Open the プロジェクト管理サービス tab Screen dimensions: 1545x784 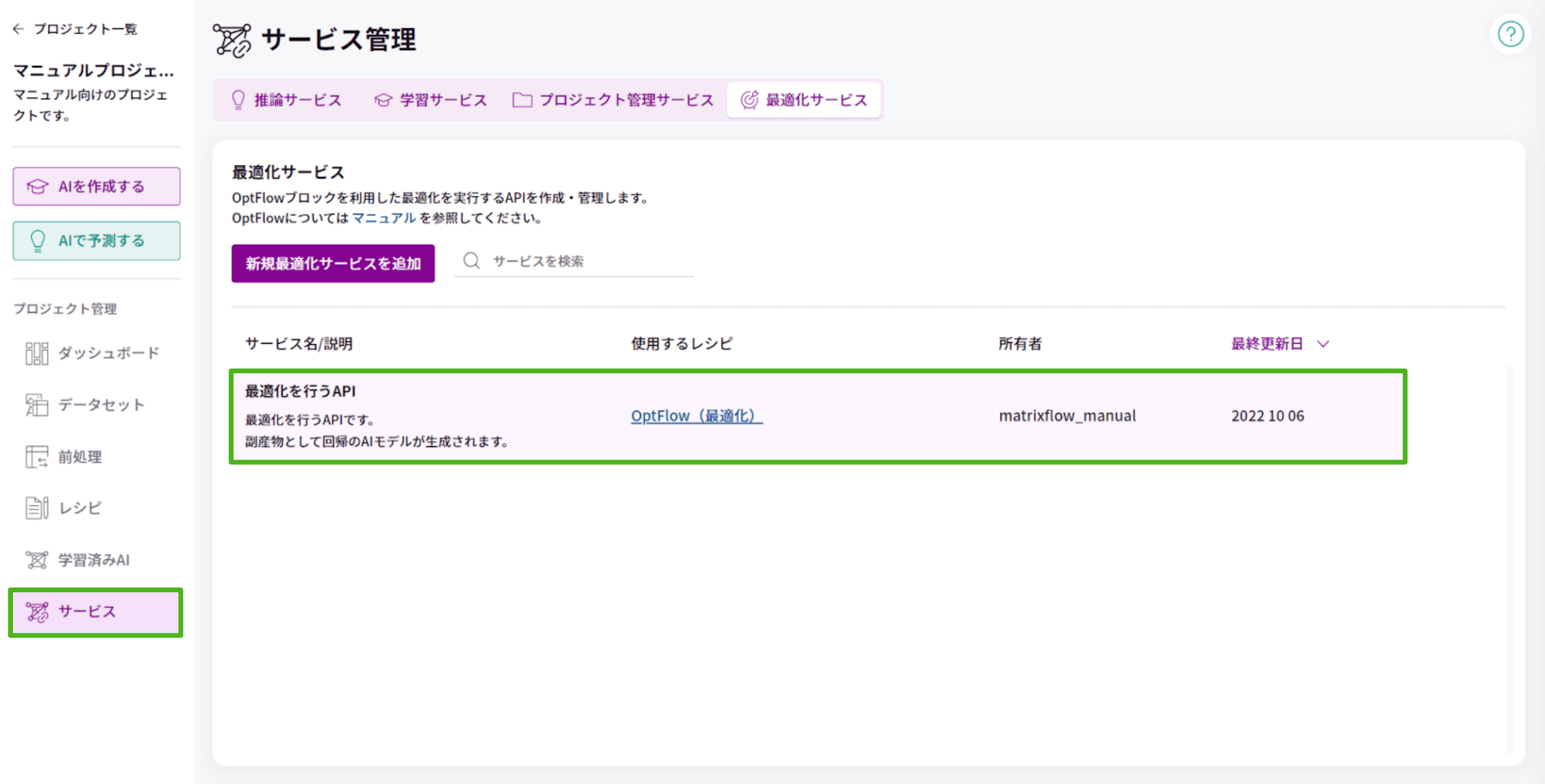click(613, 99)
